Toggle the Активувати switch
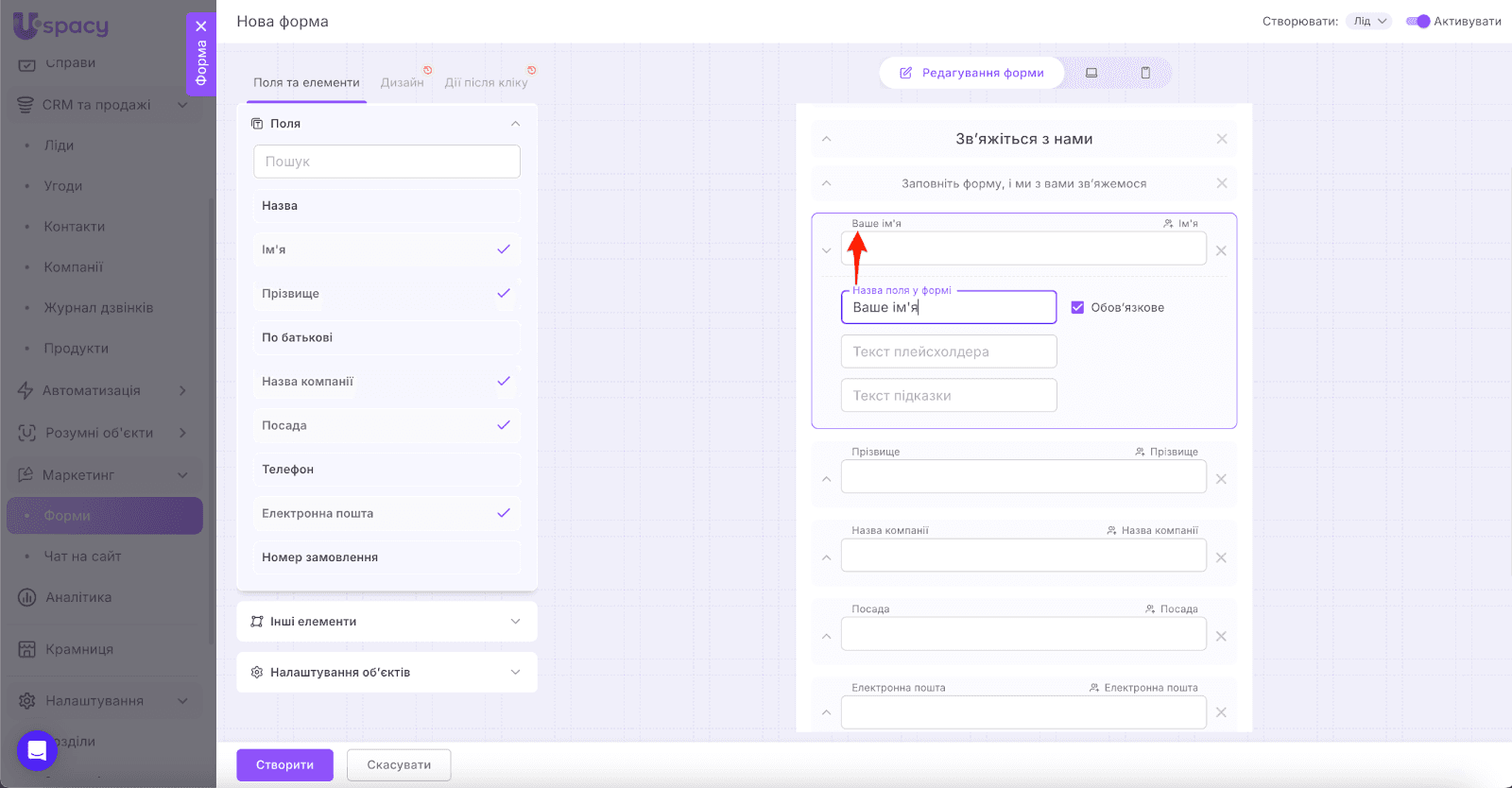Viewport: 1512px width, 788px height. [1417, 22]
